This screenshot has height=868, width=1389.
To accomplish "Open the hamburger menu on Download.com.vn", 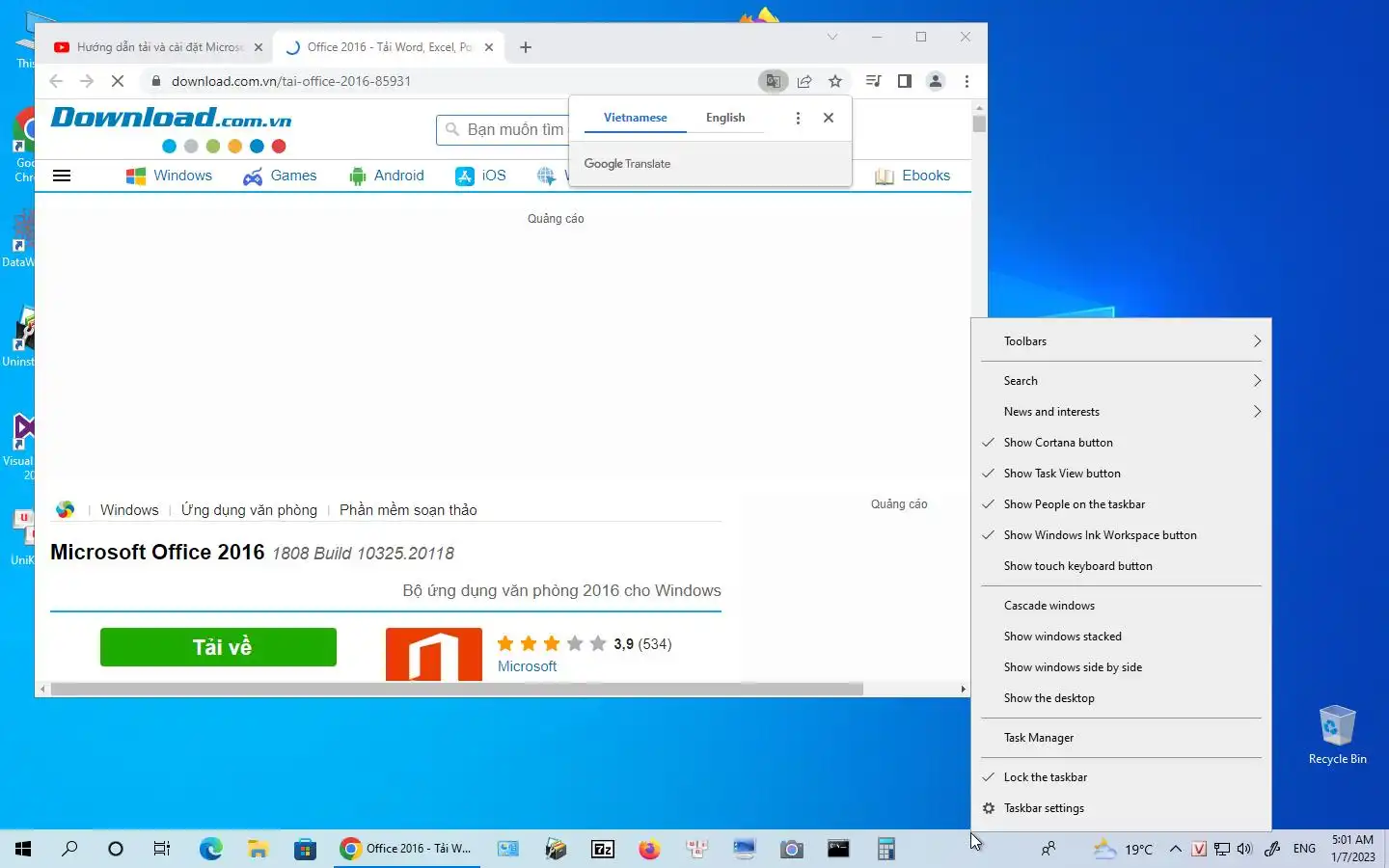I will [x=62, y=176].
